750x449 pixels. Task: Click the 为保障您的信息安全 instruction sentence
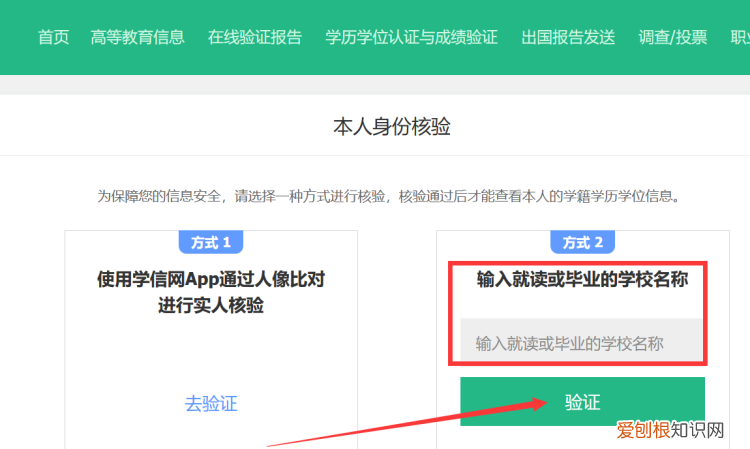(x=389, y=196)
